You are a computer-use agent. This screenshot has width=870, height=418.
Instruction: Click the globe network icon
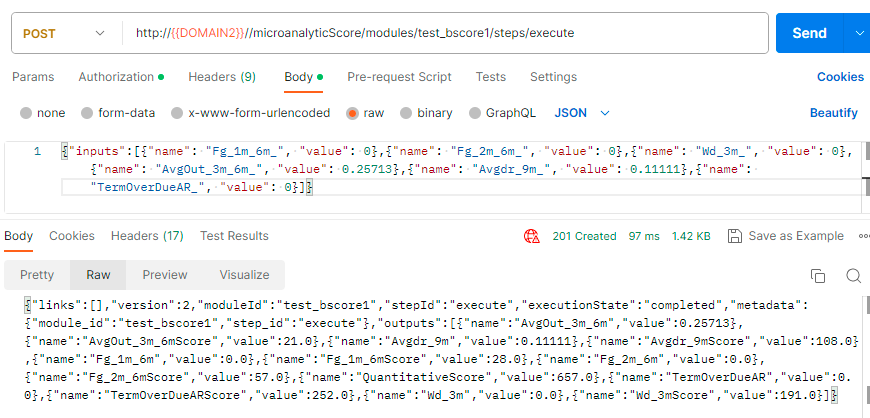[x=531, y=236]
